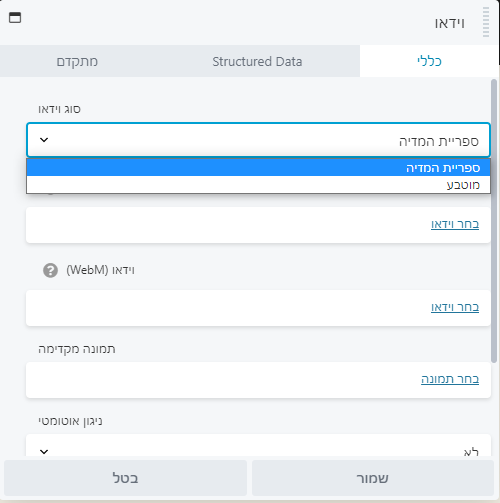The width and height of the screenshot is (500, 503).
Task: Click the dotted drag handle beside the וידאו title
Action: click(486, 22)
